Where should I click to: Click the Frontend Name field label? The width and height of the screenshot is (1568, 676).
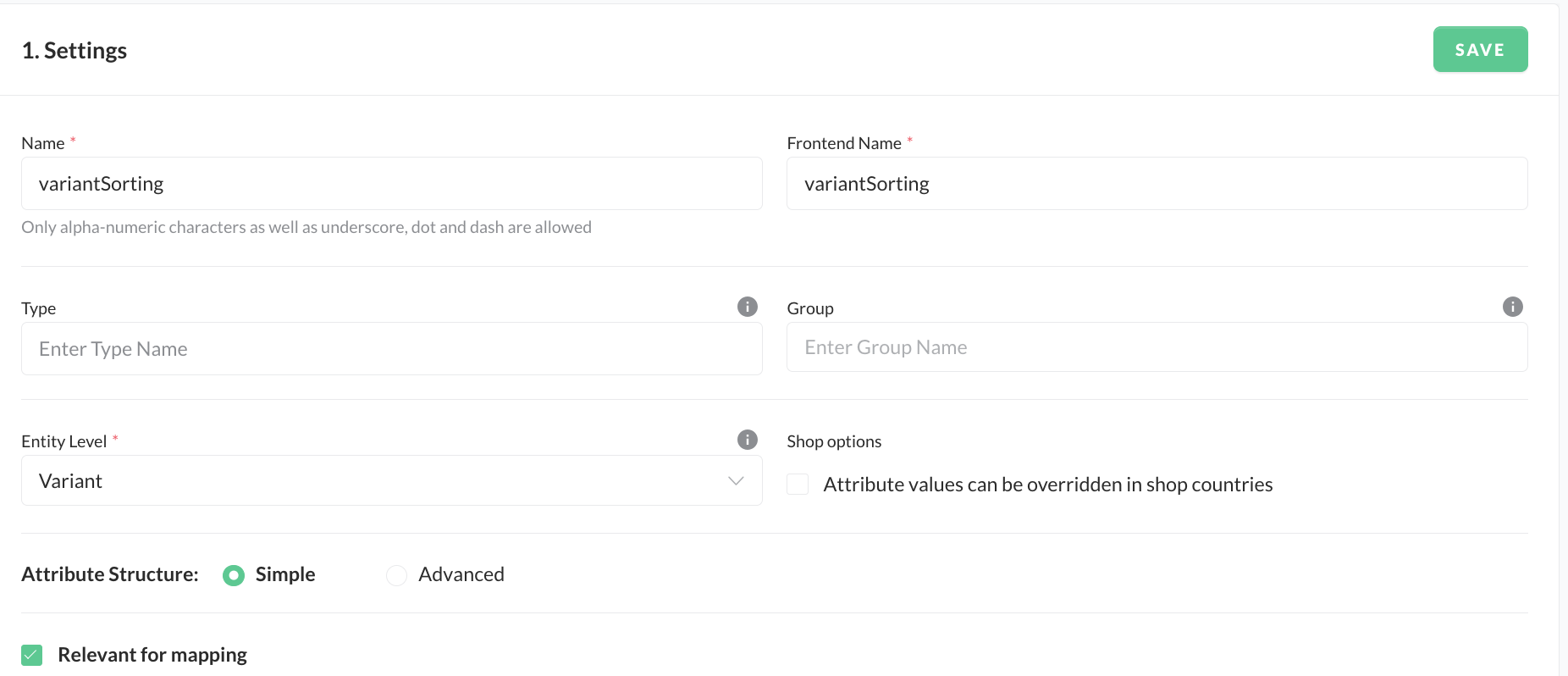point(844,143)
